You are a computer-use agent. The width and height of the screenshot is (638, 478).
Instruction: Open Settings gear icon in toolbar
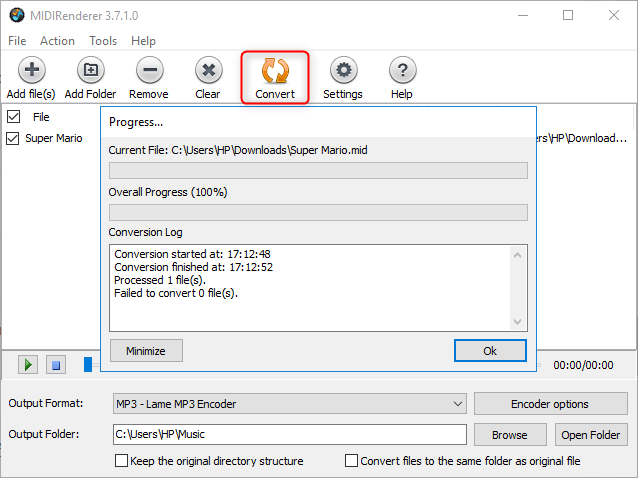[343, 71]
